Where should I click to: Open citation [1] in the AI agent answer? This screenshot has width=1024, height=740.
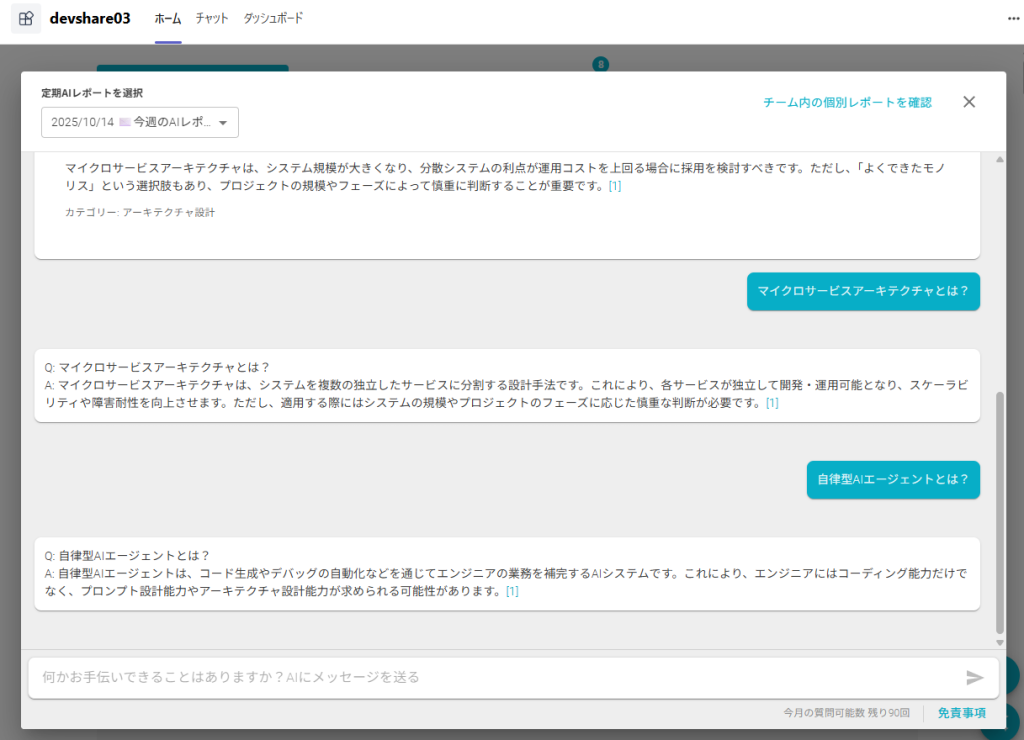click(512, 591)
